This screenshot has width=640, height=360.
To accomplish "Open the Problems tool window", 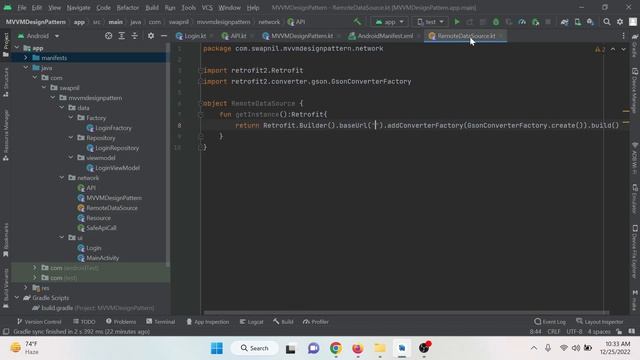I will [x=121, y=322].
